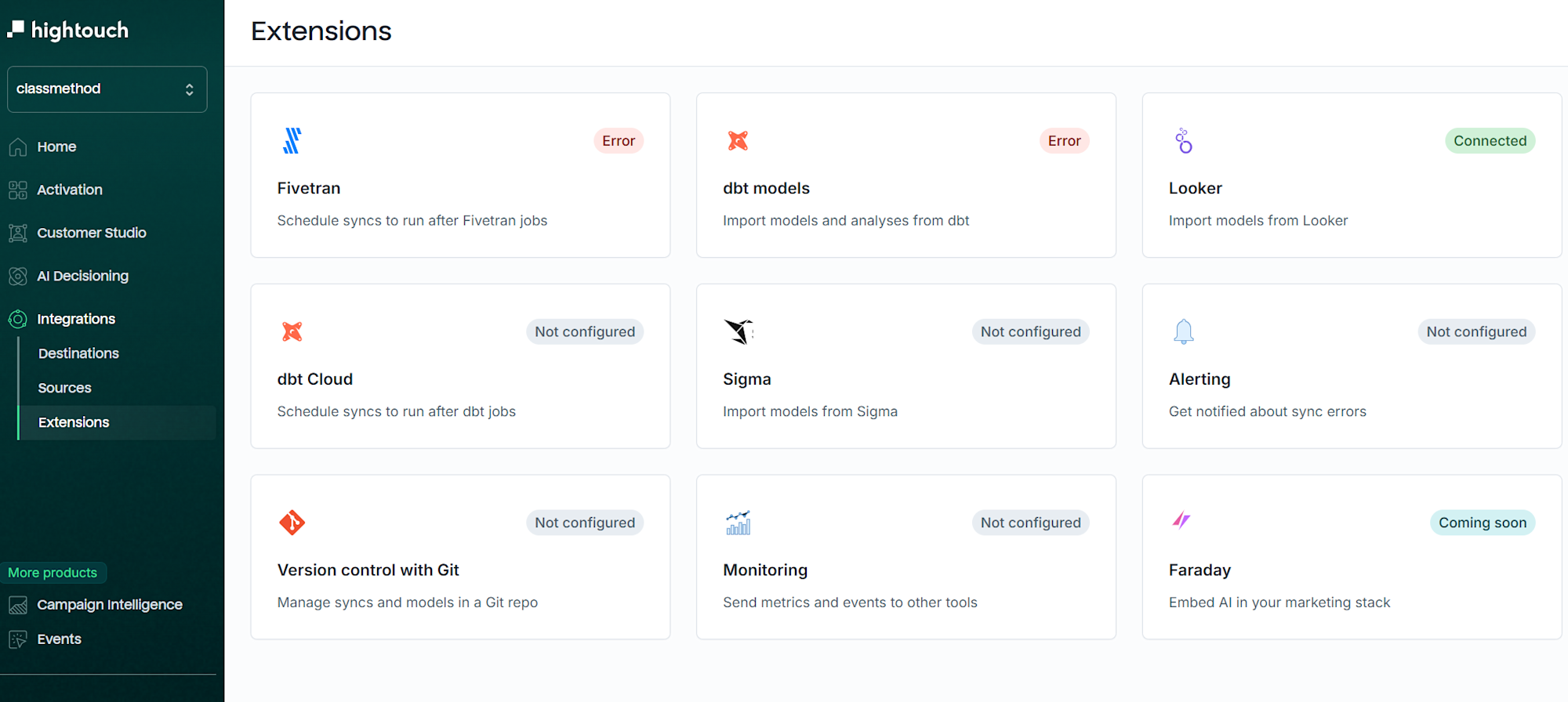Click the Error badge on dbt models

click(x=1064, y=141)
